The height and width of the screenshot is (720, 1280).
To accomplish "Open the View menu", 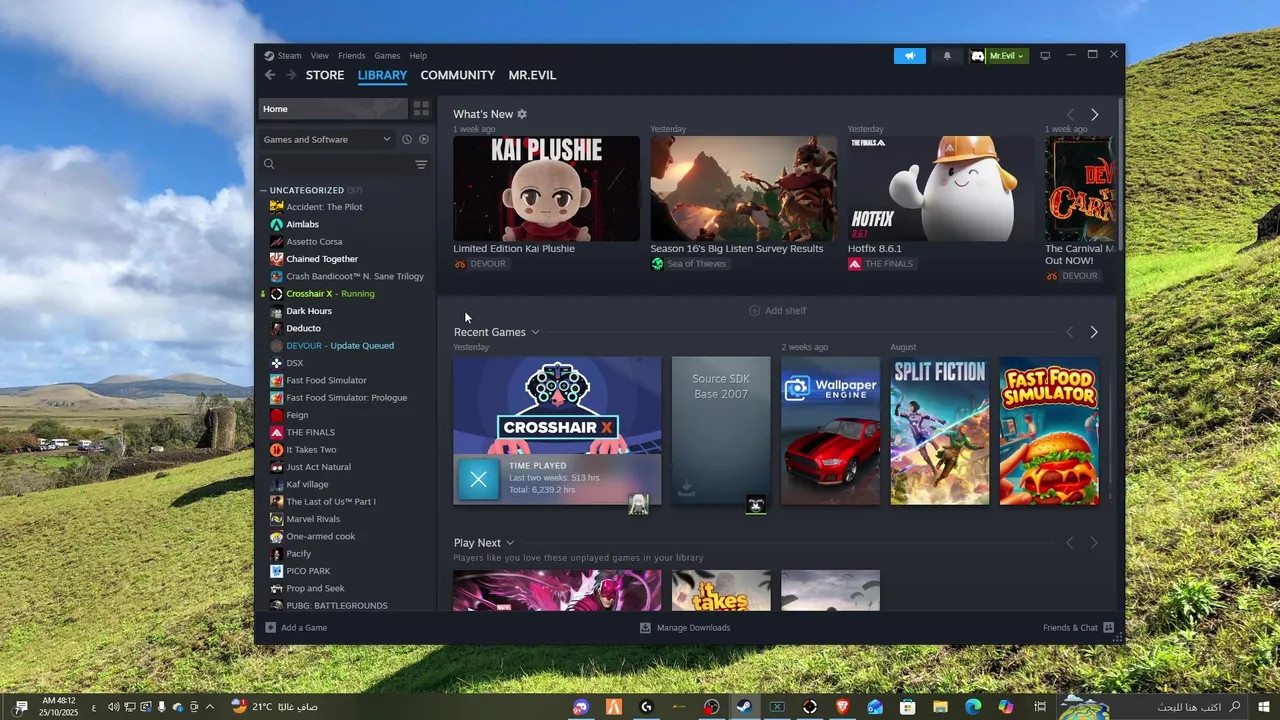I will pyautogui.click(x=319, y=56).
